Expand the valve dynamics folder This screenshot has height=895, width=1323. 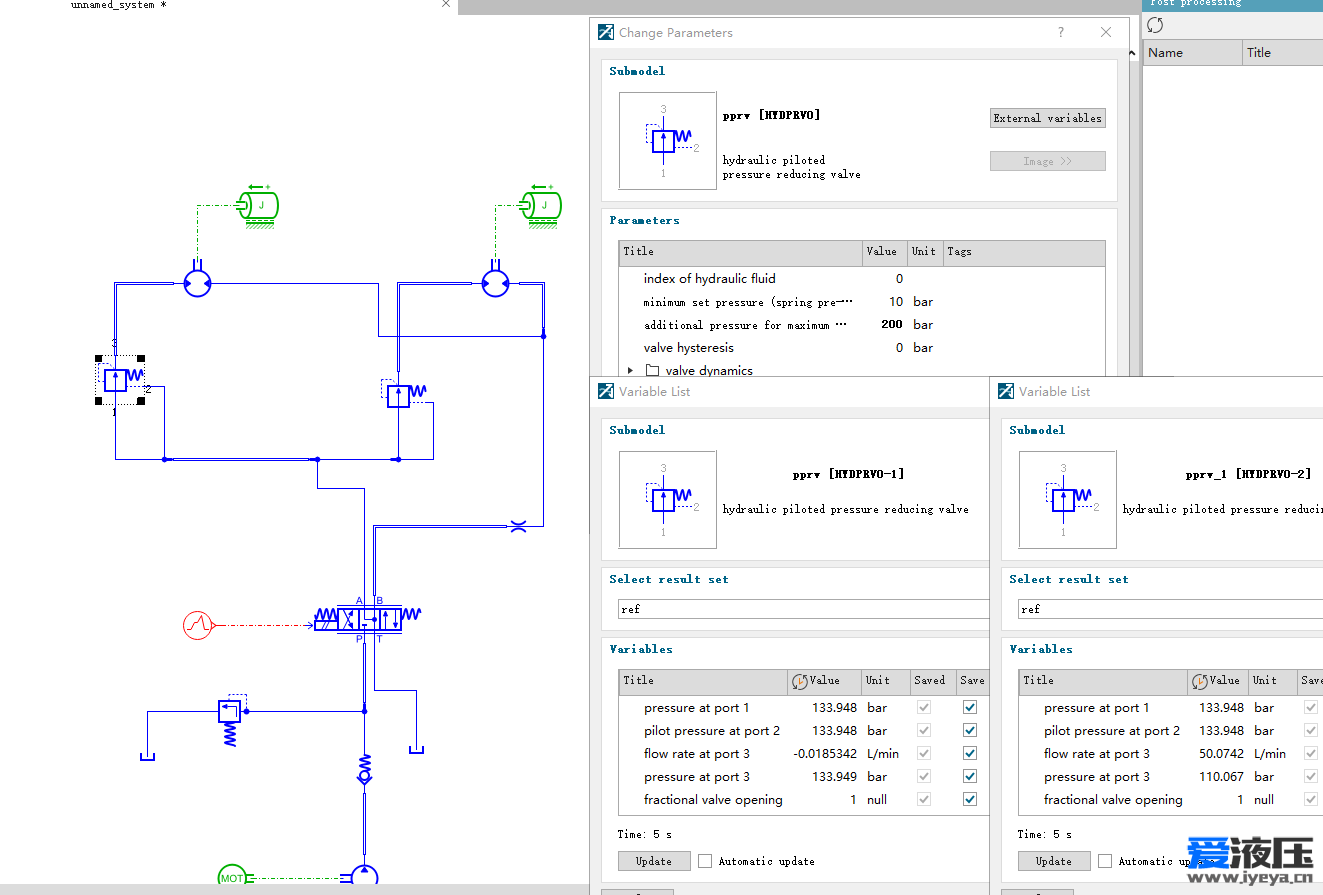(x=630, y=371)
